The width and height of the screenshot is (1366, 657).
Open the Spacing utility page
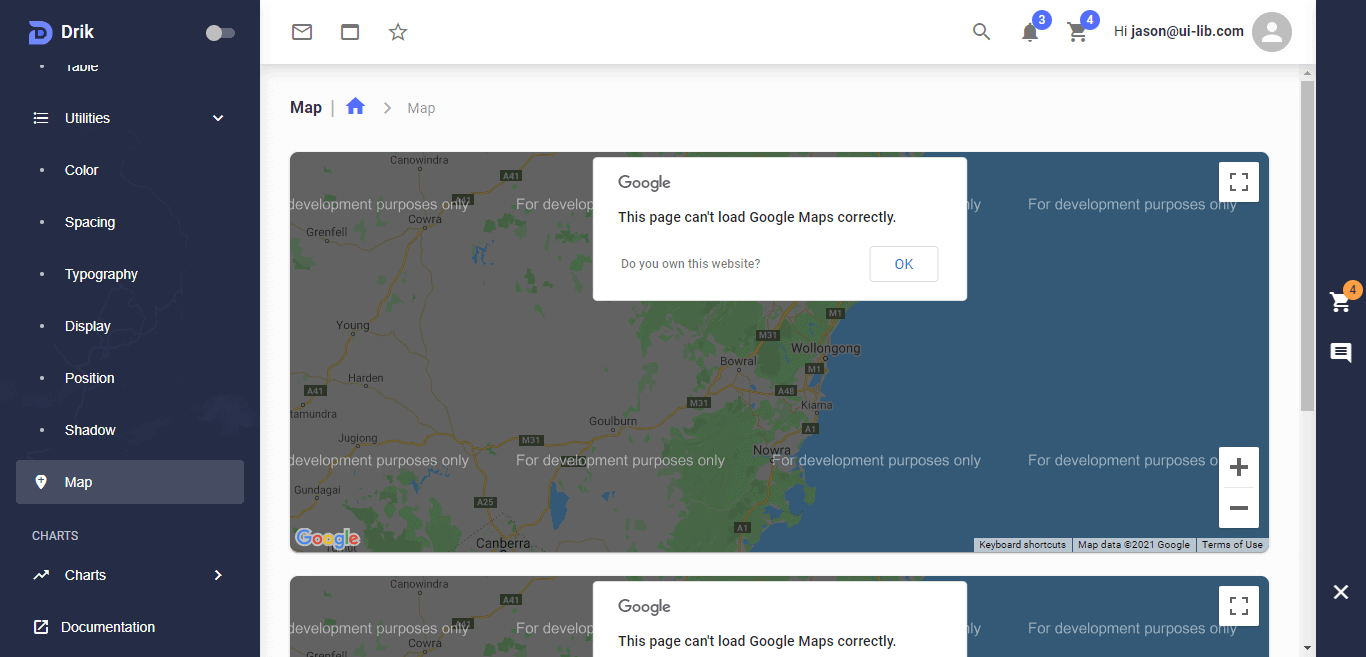90,222
